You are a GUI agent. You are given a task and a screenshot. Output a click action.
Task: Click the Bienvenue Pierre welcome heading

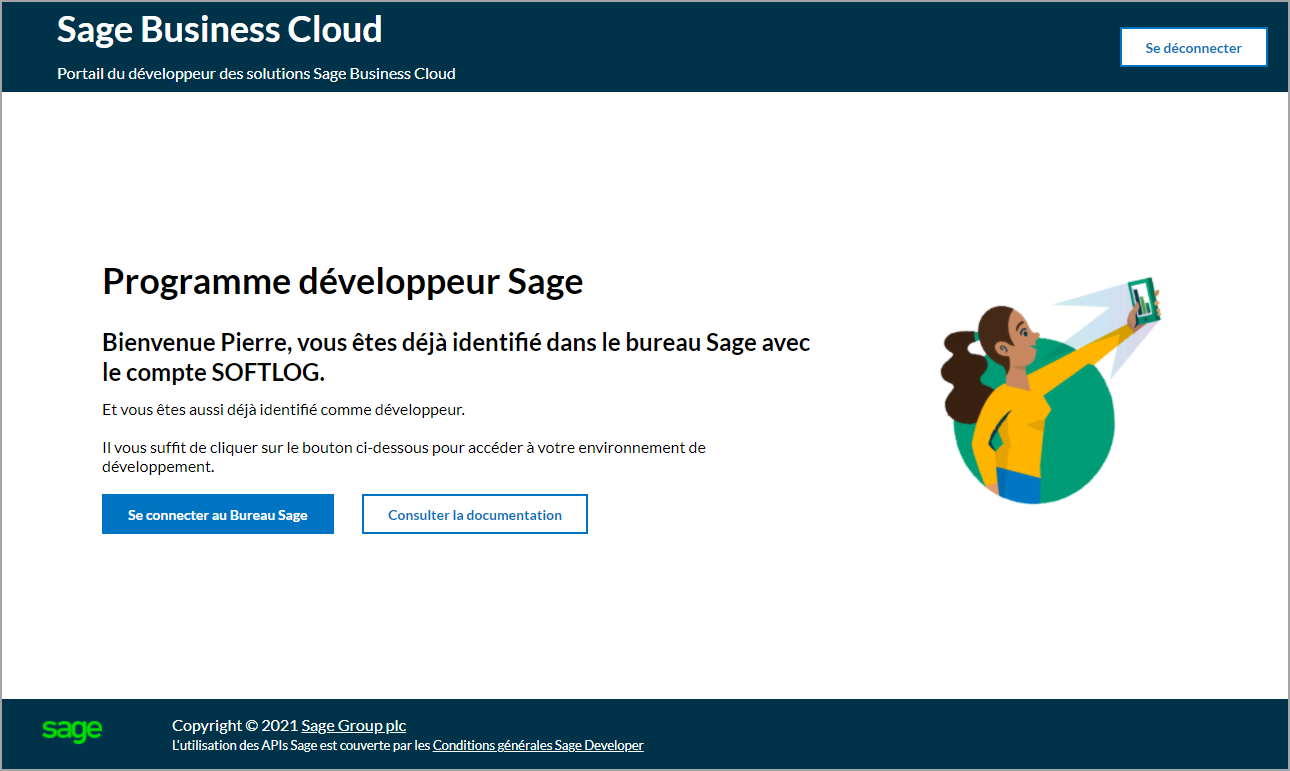pos(456,357)
